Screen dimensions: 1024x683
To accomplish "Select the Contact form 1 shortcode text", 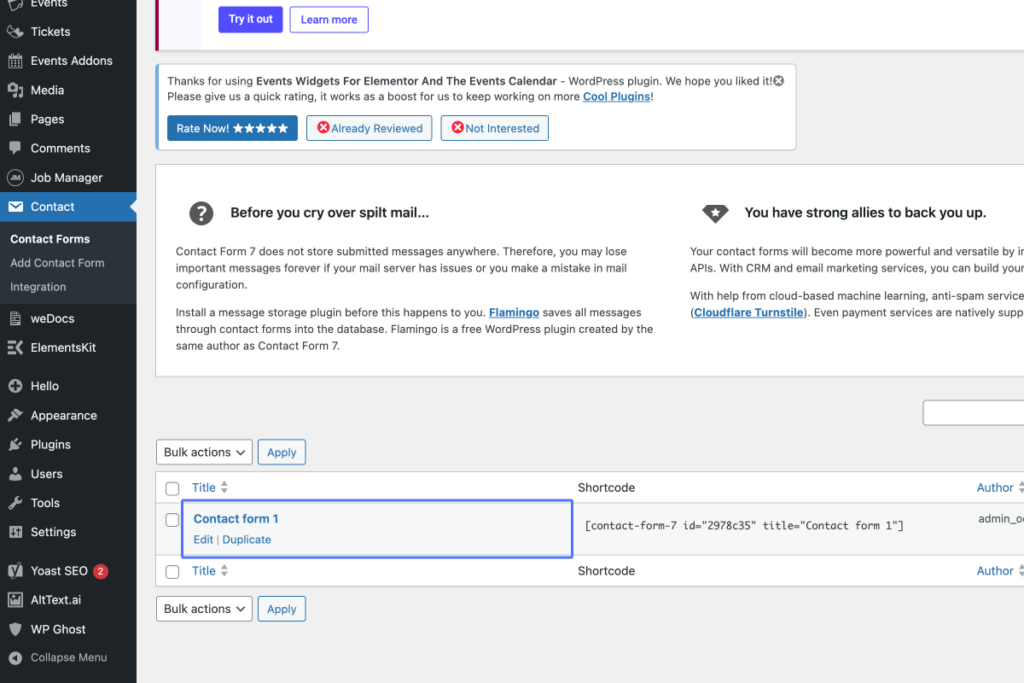I will coord(744,526).
